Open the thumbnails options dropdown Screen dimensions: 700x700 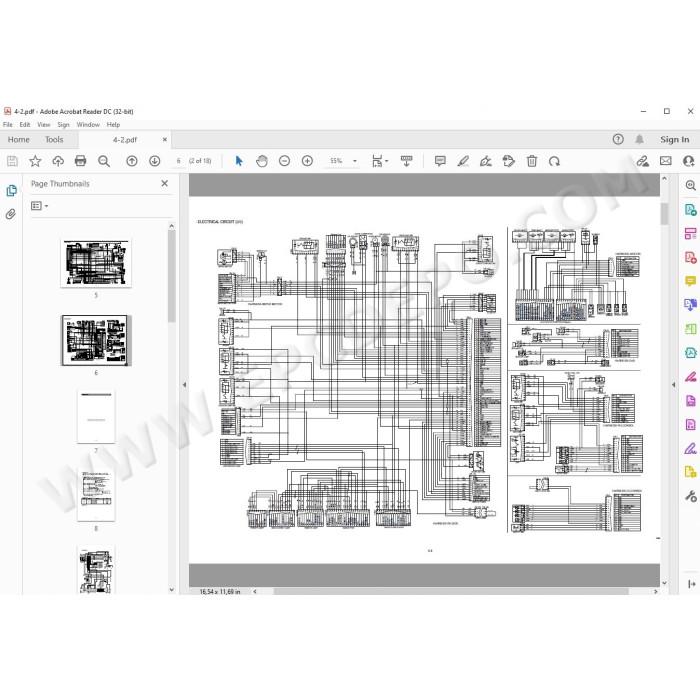[x=39, y=206]
